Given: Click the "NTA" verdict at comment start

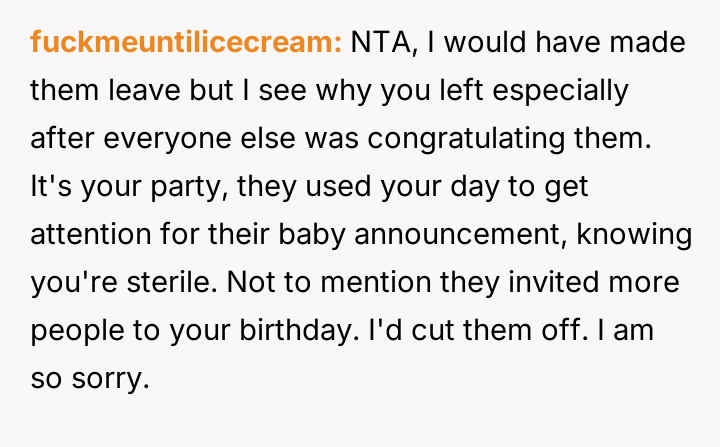Looking at the screenshot, I should point(374,42).
